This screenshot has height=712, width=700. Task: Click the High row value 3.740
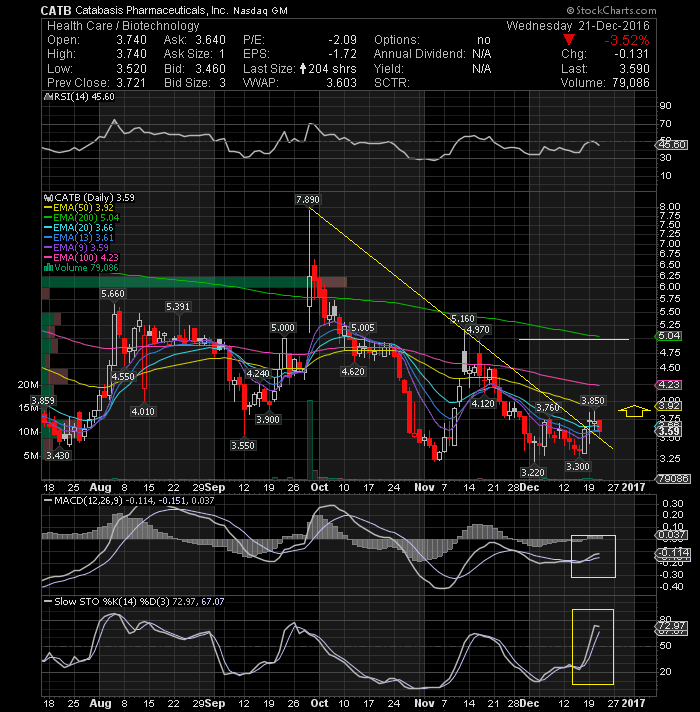pyautogui.click(x=131, y=54)
